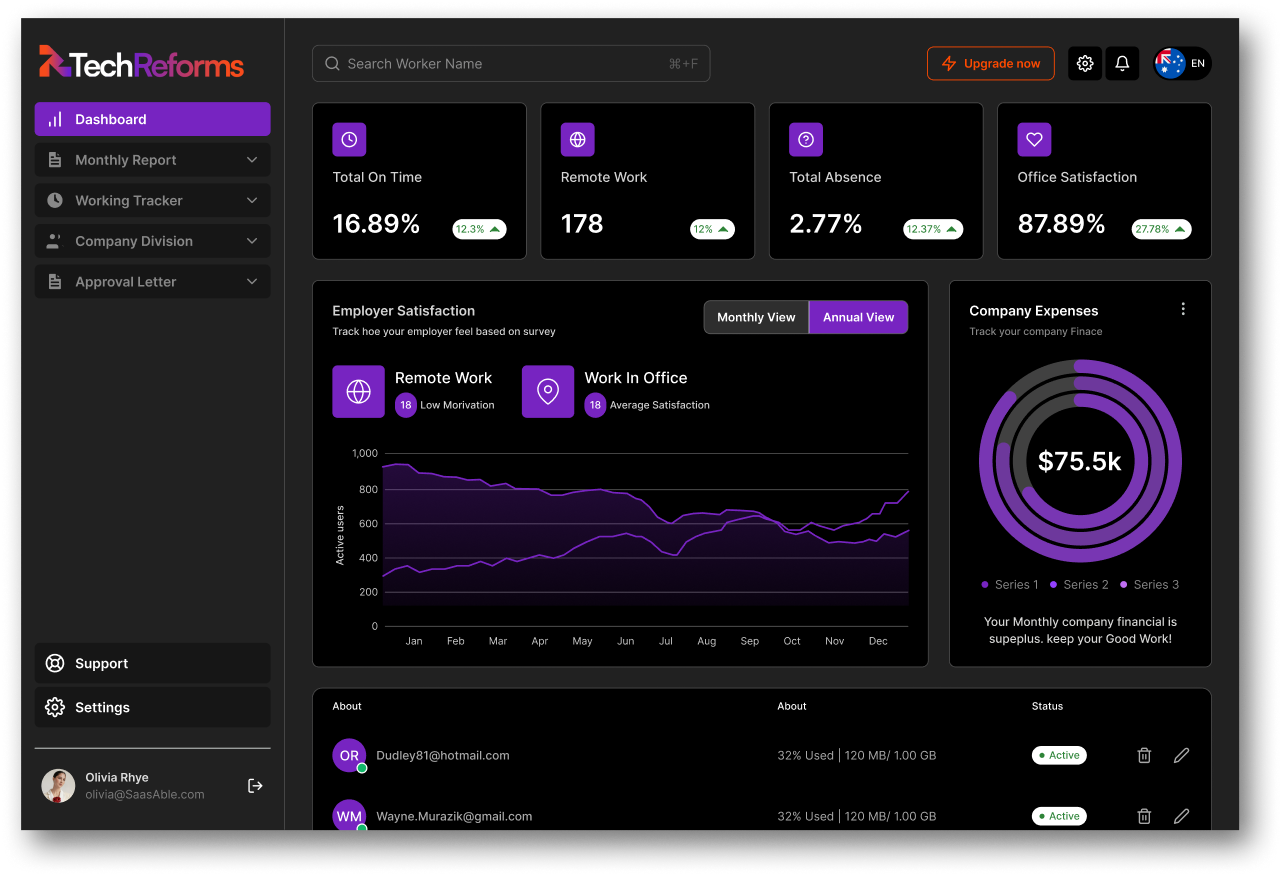Delete the Wayne.Murazik@gmail.com row with trash icon
The image size is (1283, 877).
(x=1144, y=816)
